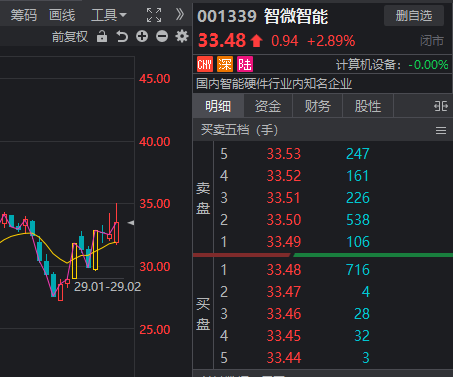Select the 画线 menu item
This screenshot has height=377, width=453.
pyautogui.click(x=62, y=15)
